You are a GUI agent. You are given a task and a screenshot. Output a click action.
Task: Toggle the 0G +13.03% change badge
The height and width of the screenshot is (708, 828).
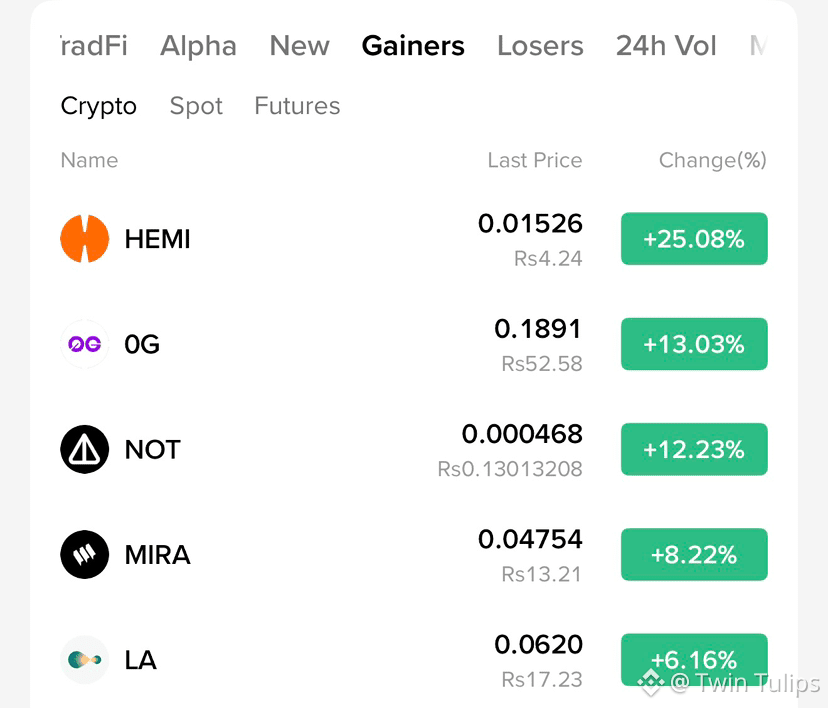click(x=694, y=344)
